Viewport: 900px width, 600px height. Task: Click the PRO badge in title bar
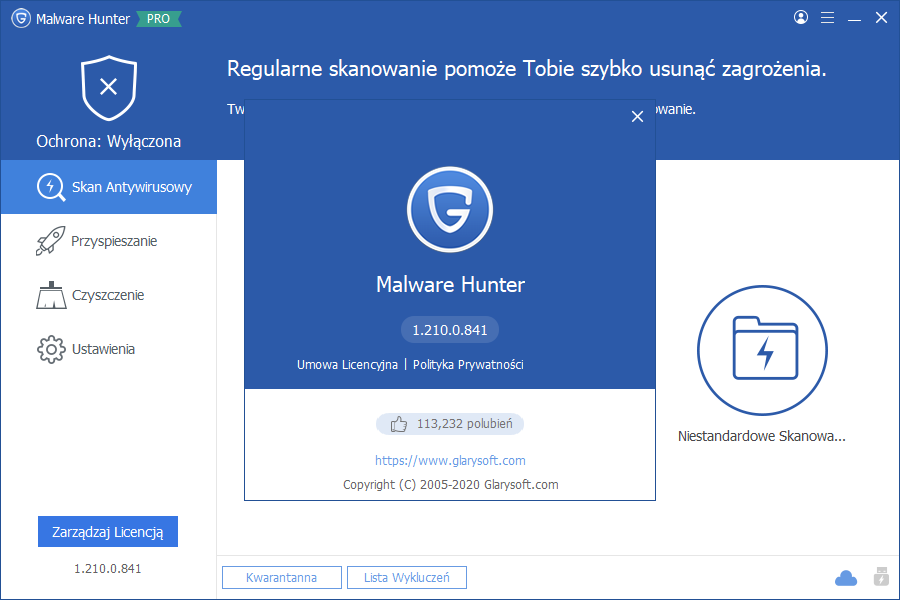click(x=158, y=19)
